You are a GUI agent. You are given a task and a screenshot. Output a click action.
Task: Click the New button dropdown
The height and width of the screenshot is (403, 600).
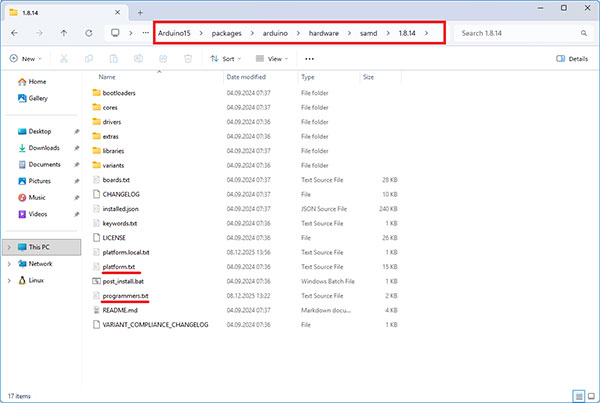(x=27, y=59)
